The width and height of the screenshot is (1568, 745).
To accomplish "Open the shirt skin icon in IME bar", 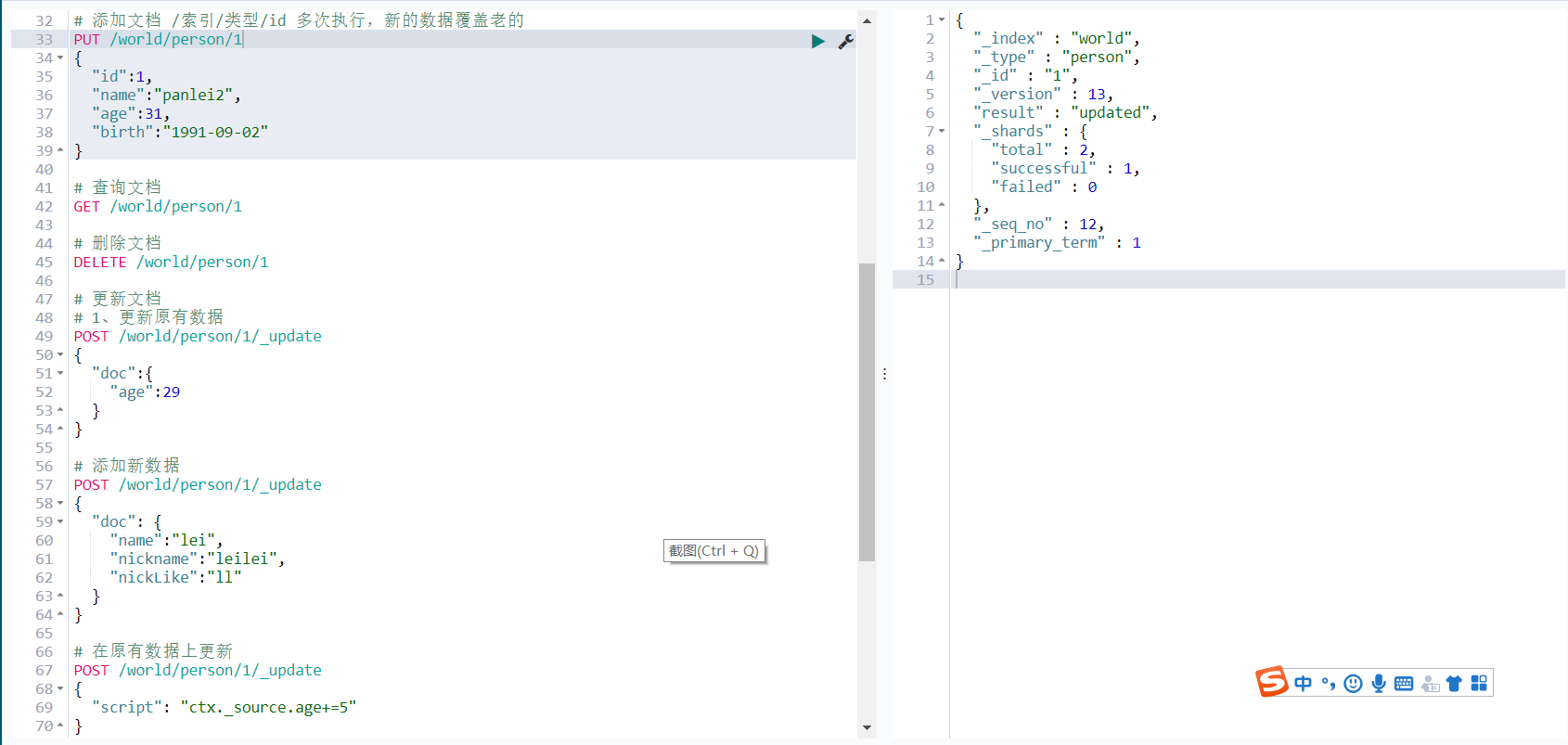I will click(1454, 684).
